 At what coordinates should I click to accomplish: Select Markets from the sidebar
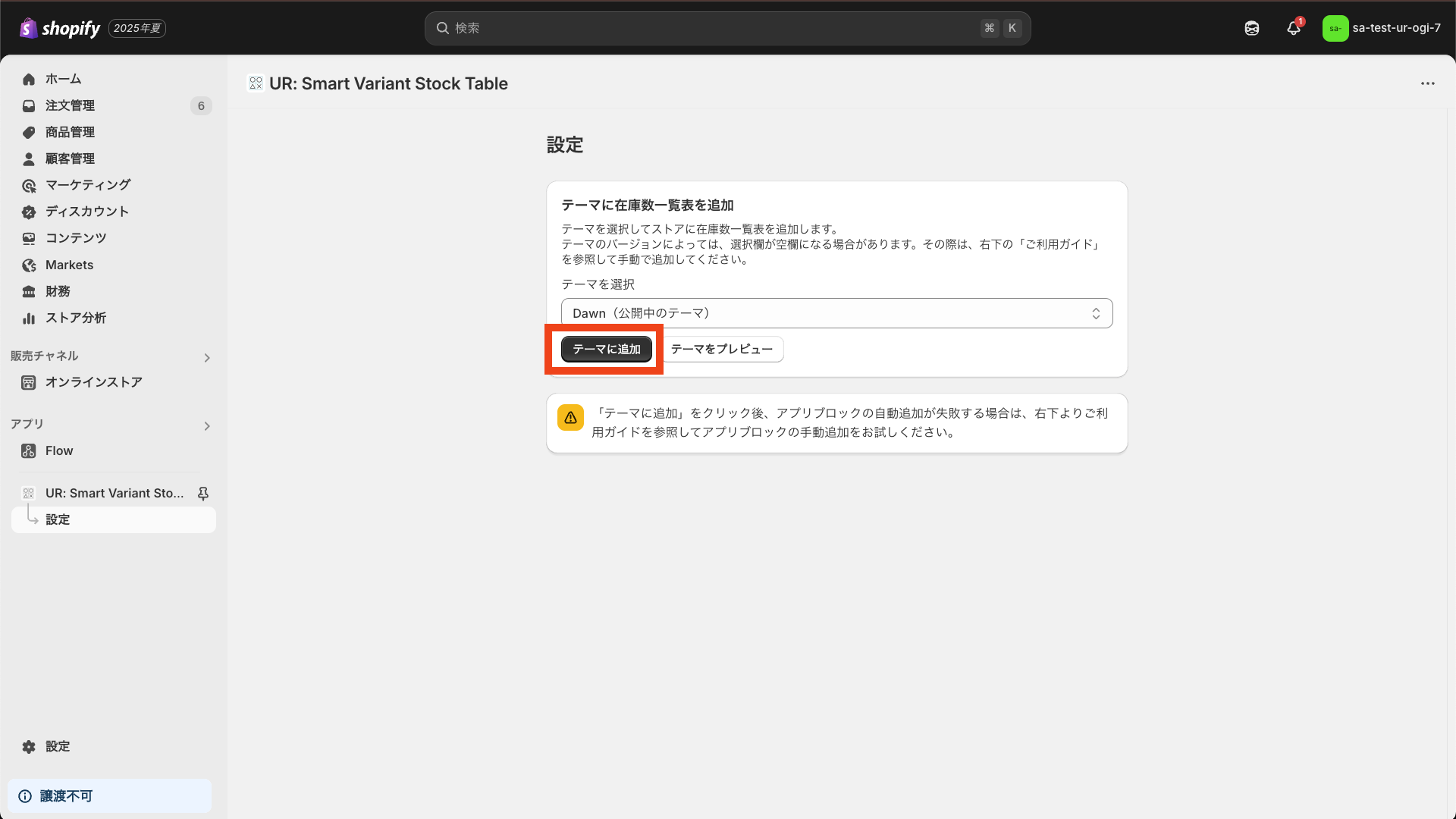click(69, 265)
